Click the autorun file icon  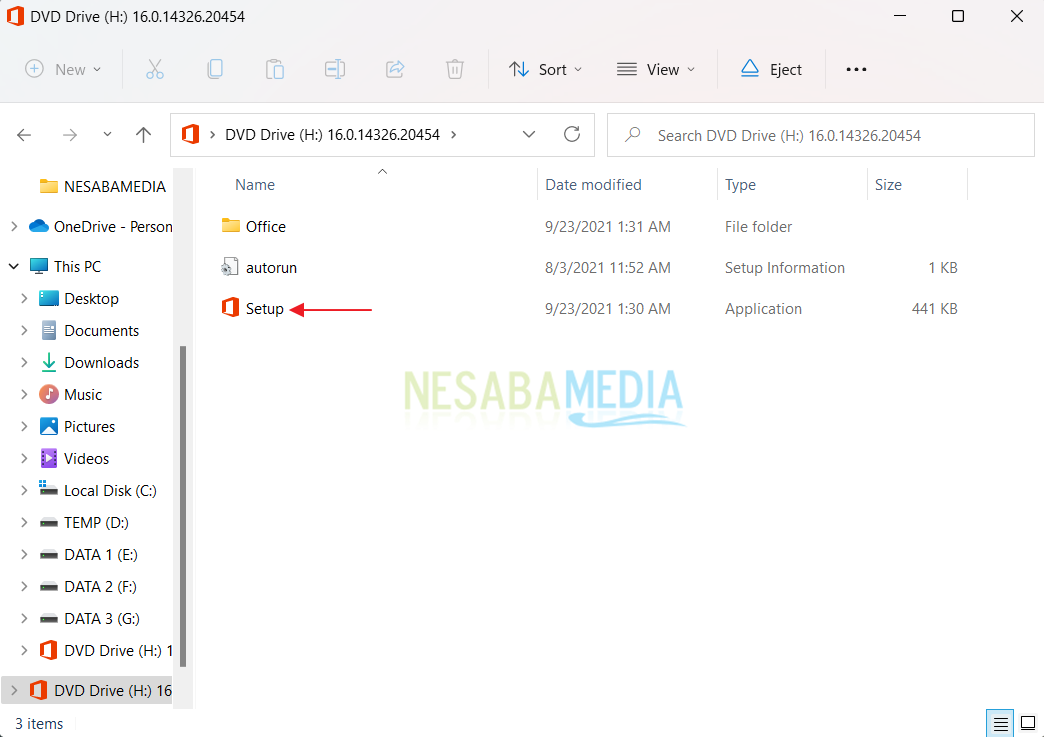(x=230, y=267)
